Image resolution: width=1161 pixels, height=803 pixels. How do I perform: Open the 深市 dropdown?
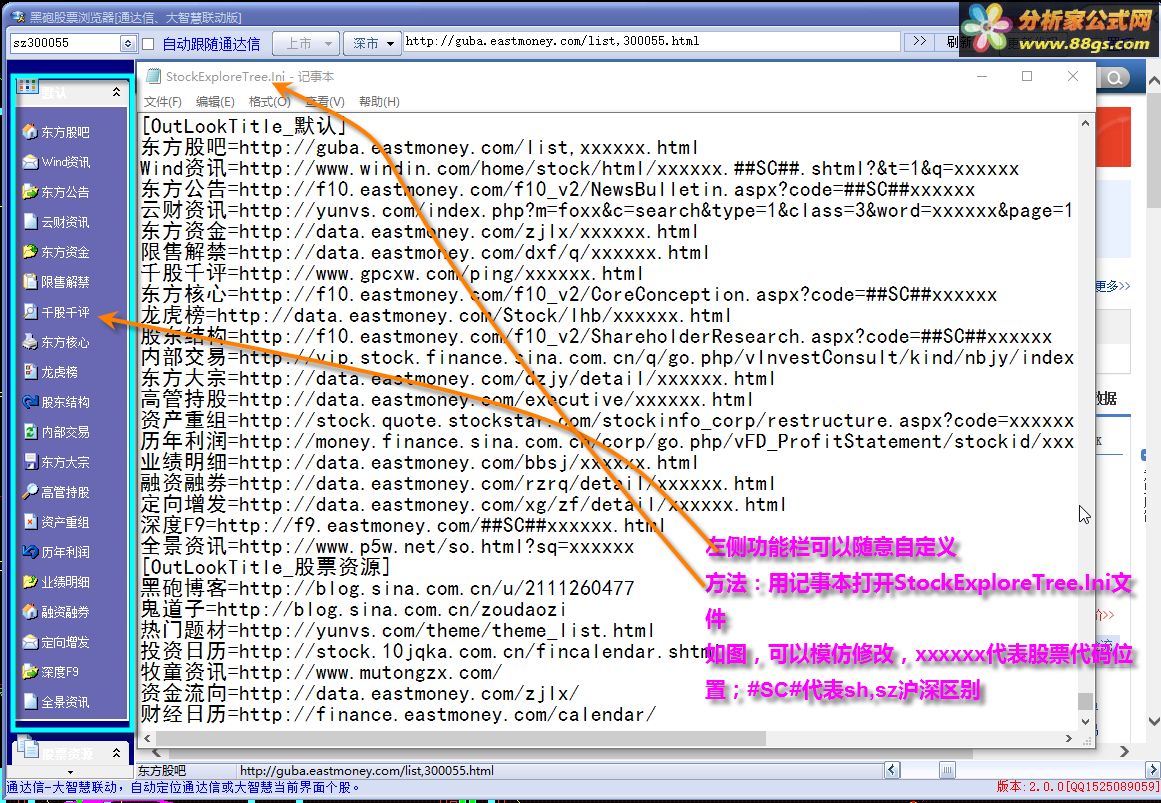[372, 44]
